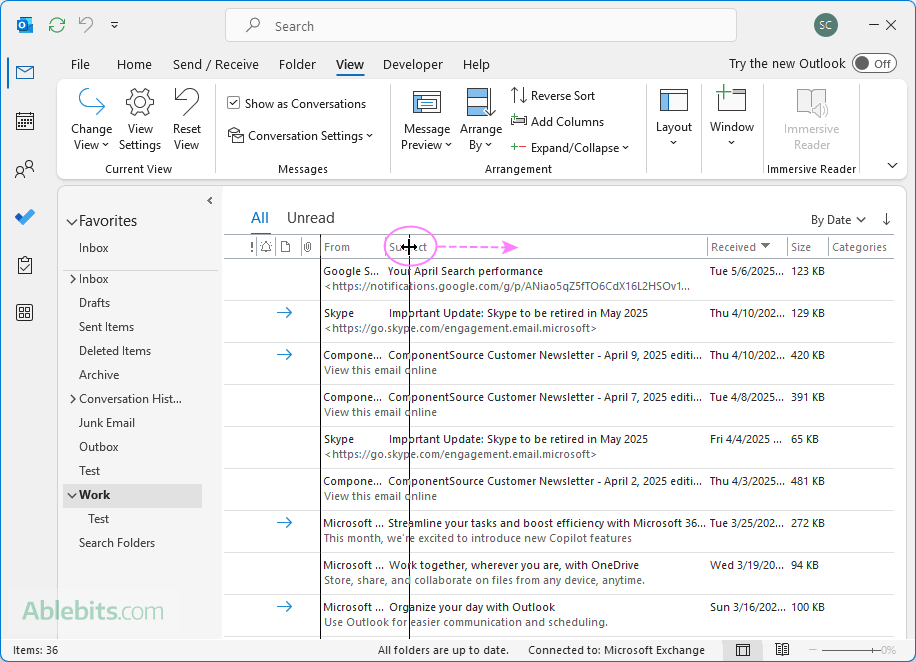
Task: Open the People contacts module
Action: coord(25,169)
